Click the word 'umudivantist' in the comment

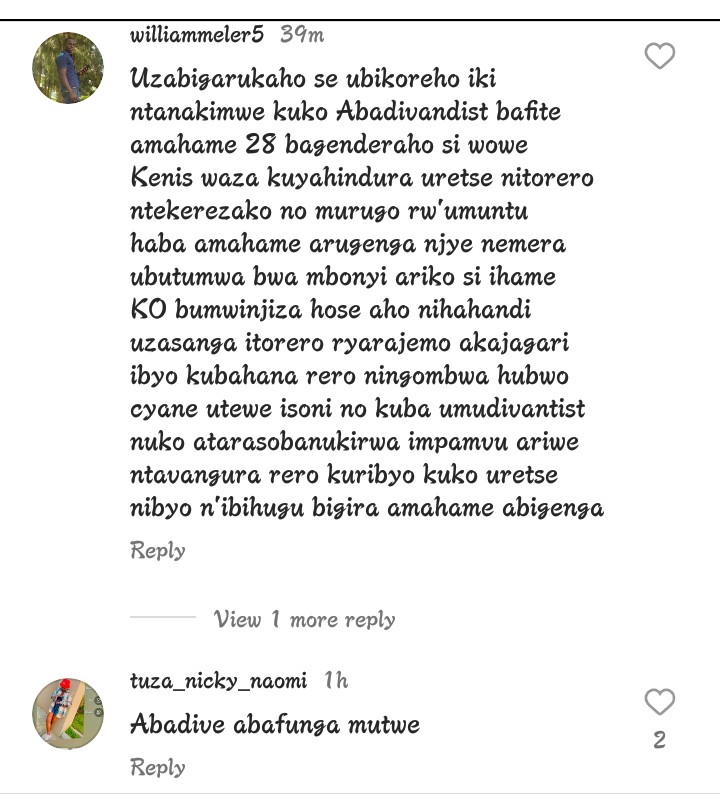pyautogui.click(x=512, y=409)
